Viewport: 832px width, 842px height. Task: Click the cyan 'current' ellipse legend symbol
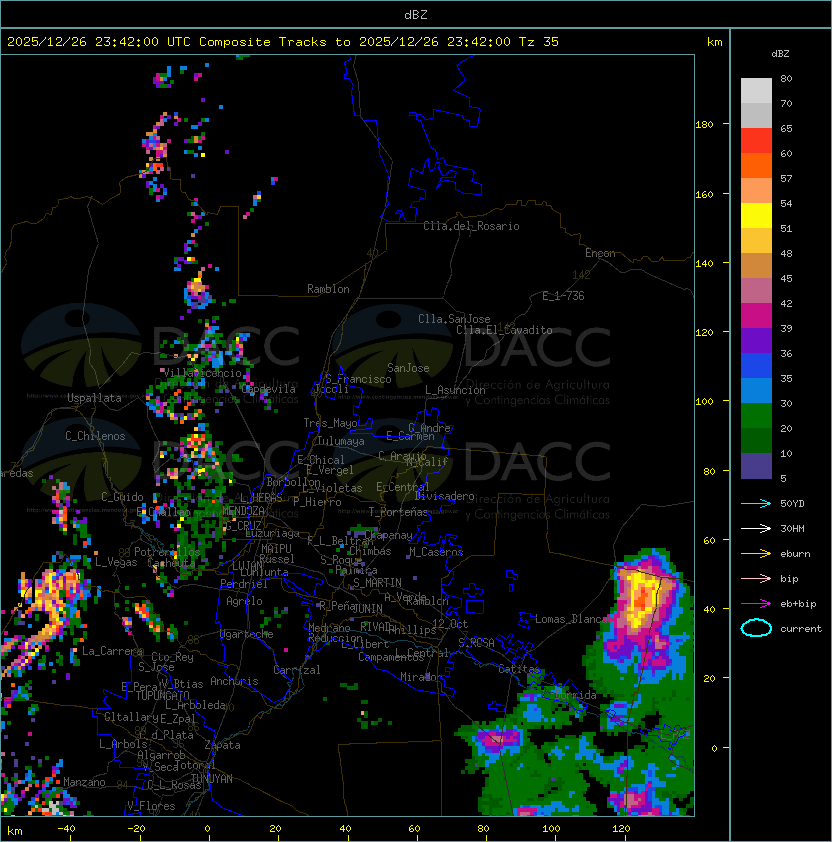tap(756, 628)
